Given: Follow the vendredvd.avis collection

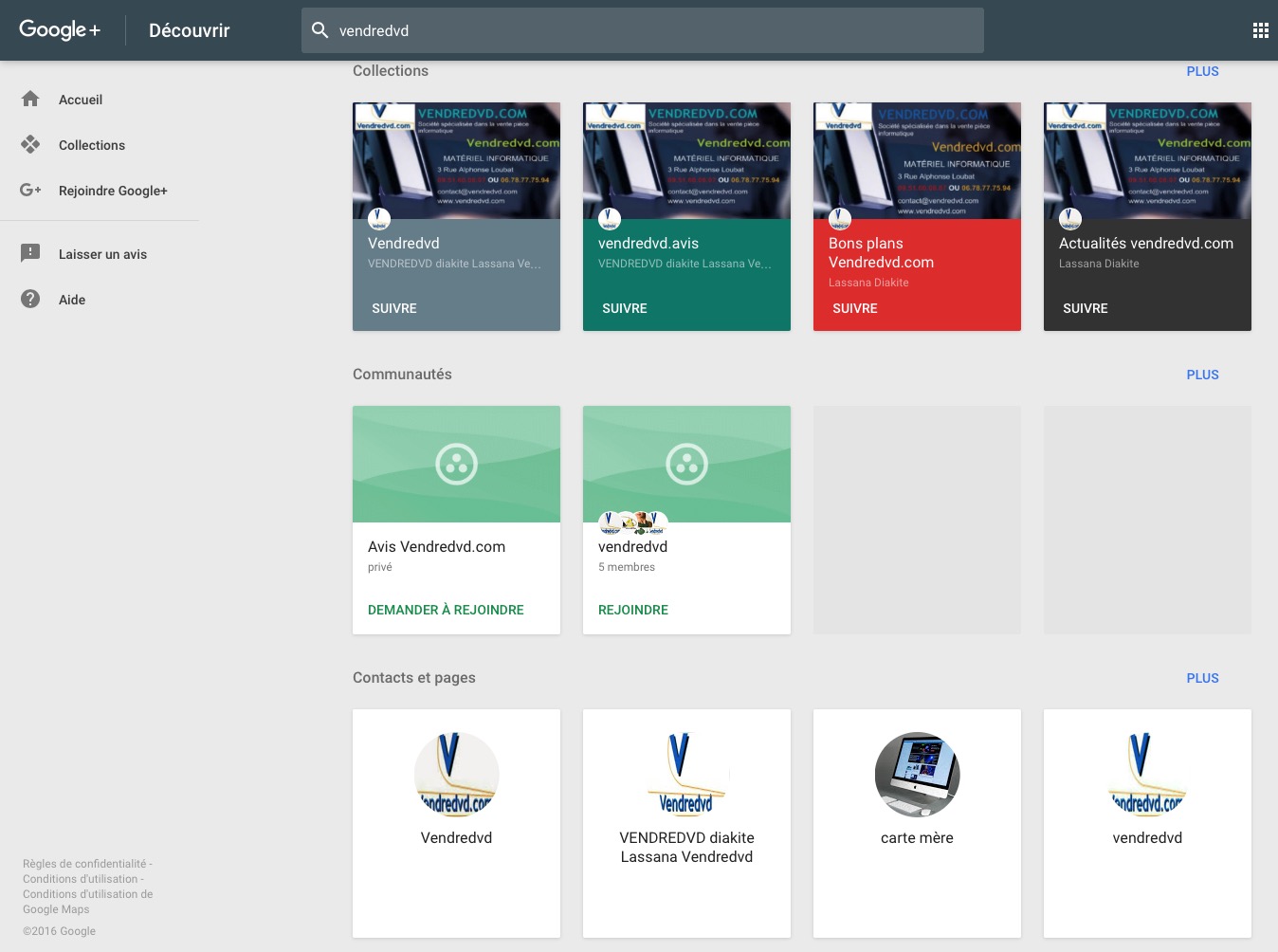Looking at the screenshot, I should [624, 308].
